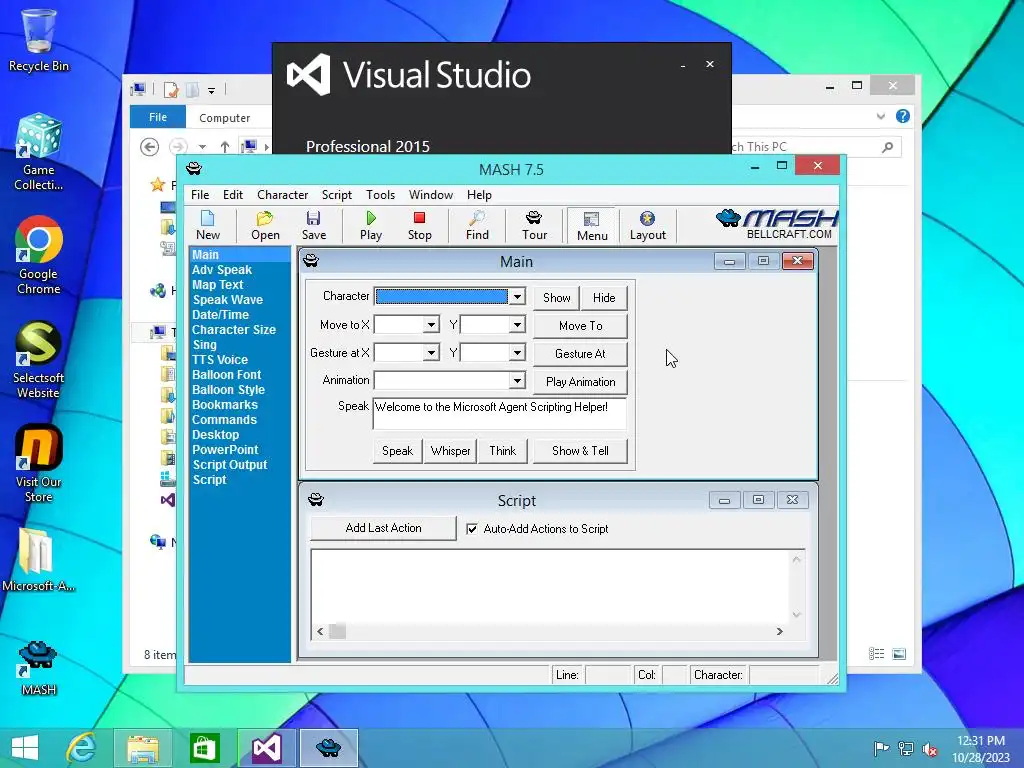The height and width of the screenshot is (768, 1024).
Task: Open the Action Center flag tray icon
Action: [x=881, y=749]
